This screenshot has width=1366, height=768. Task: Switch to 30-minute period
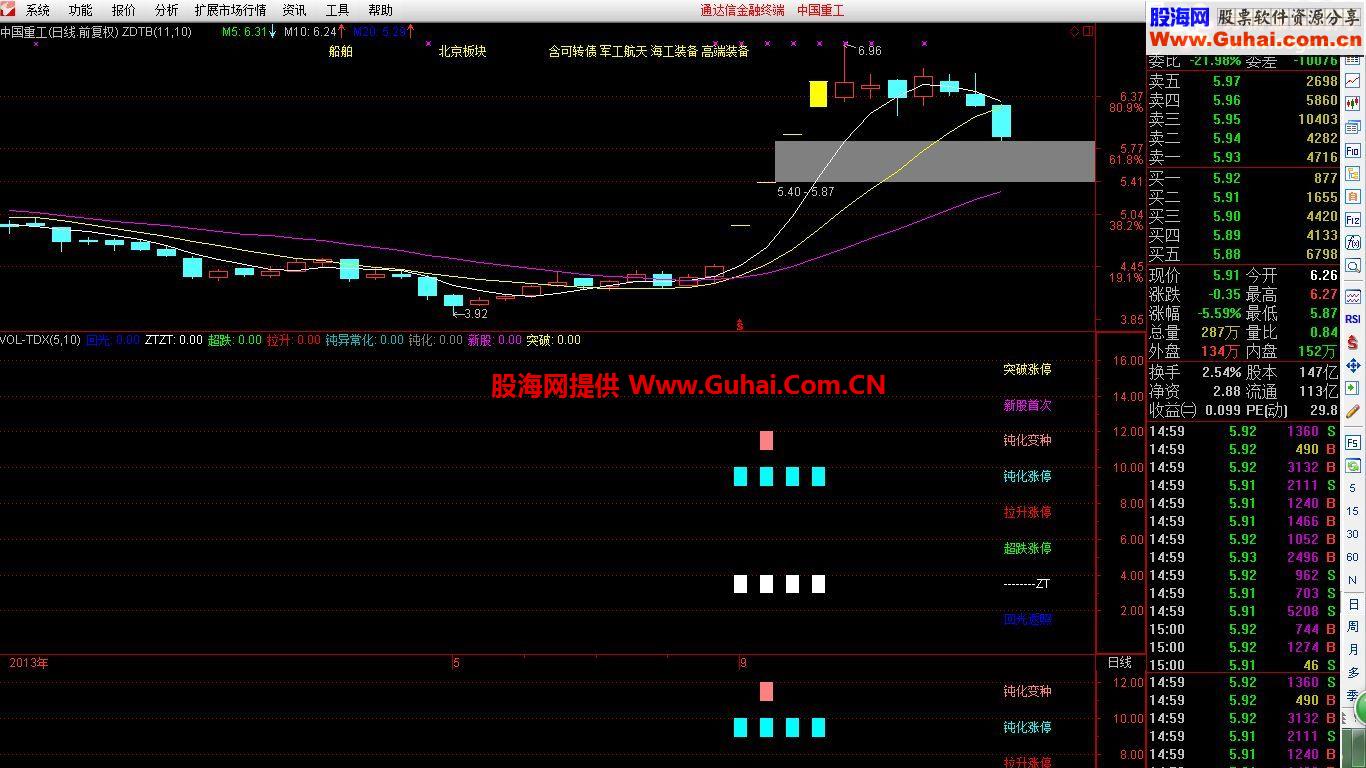(x=1353, y=535)
